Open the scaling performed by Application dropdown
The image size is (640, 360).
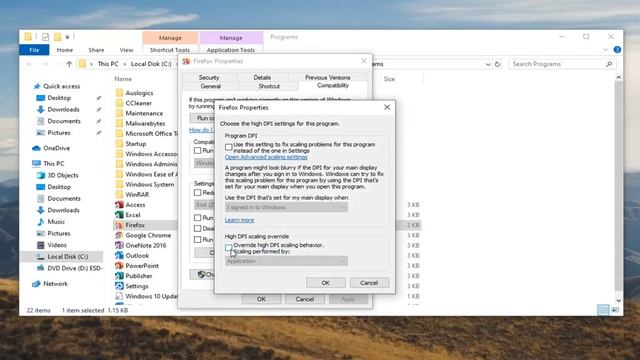286,261
